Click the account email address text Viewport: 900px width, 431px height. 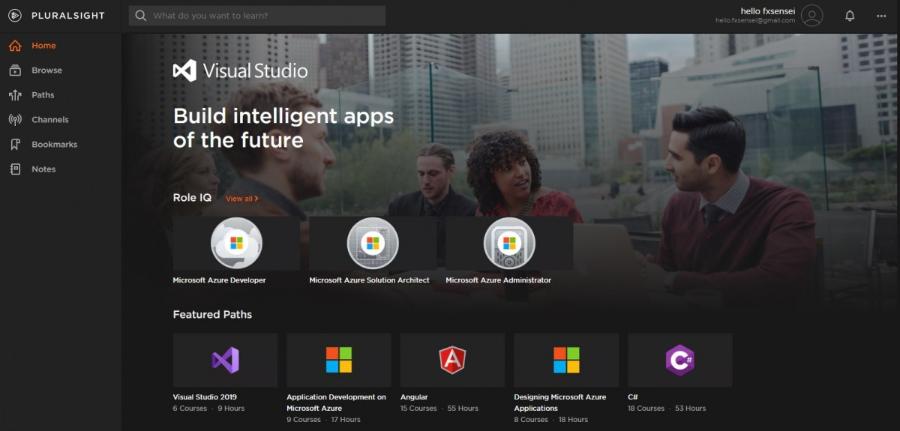click(x=755, y=21)
